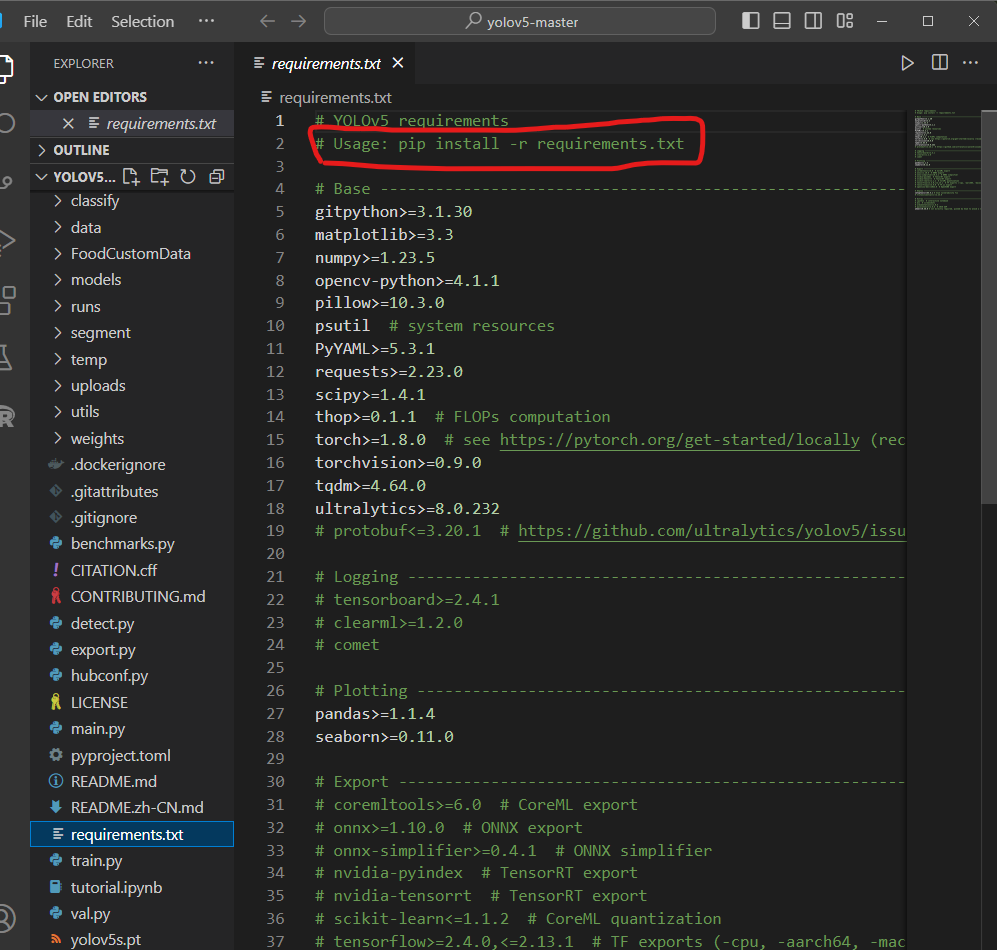Select requirements.txt in the file tree

coord(132,834)
